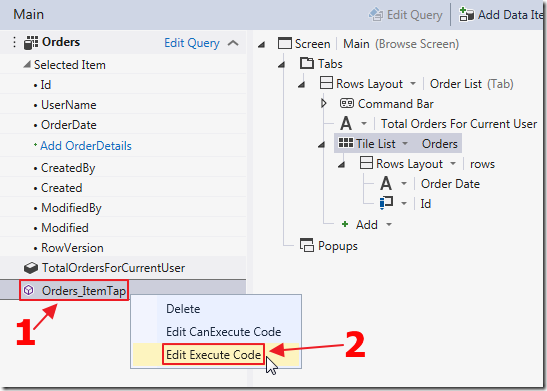Open the Rows Layout Order List control dropdown

coord(413,84)
